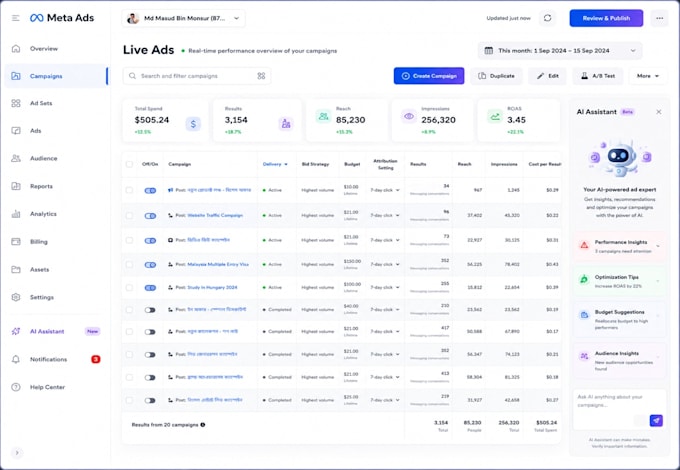Click the Meta Ads infinity logo
680x470 pixels.
point(36,18)
